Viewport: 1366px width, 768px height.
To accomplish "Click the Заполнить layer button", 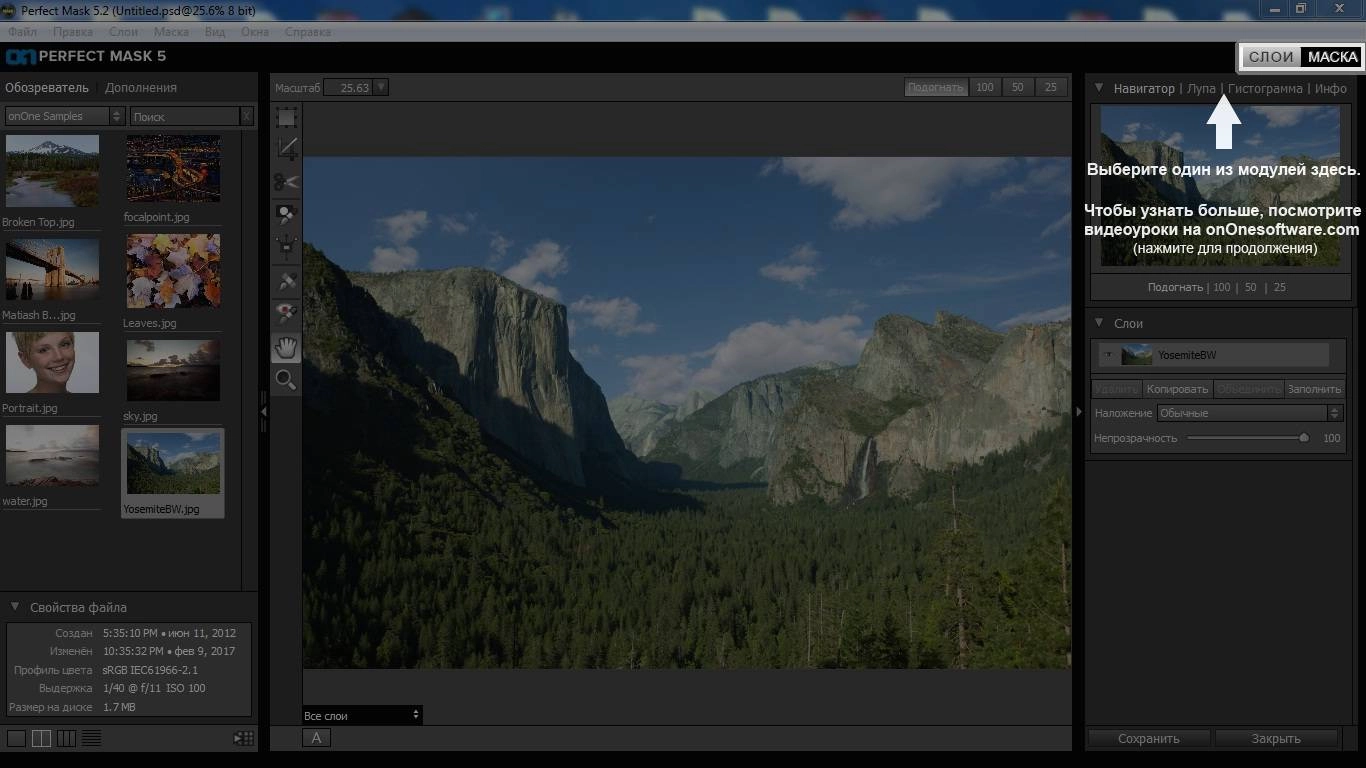I will 1314,389.
